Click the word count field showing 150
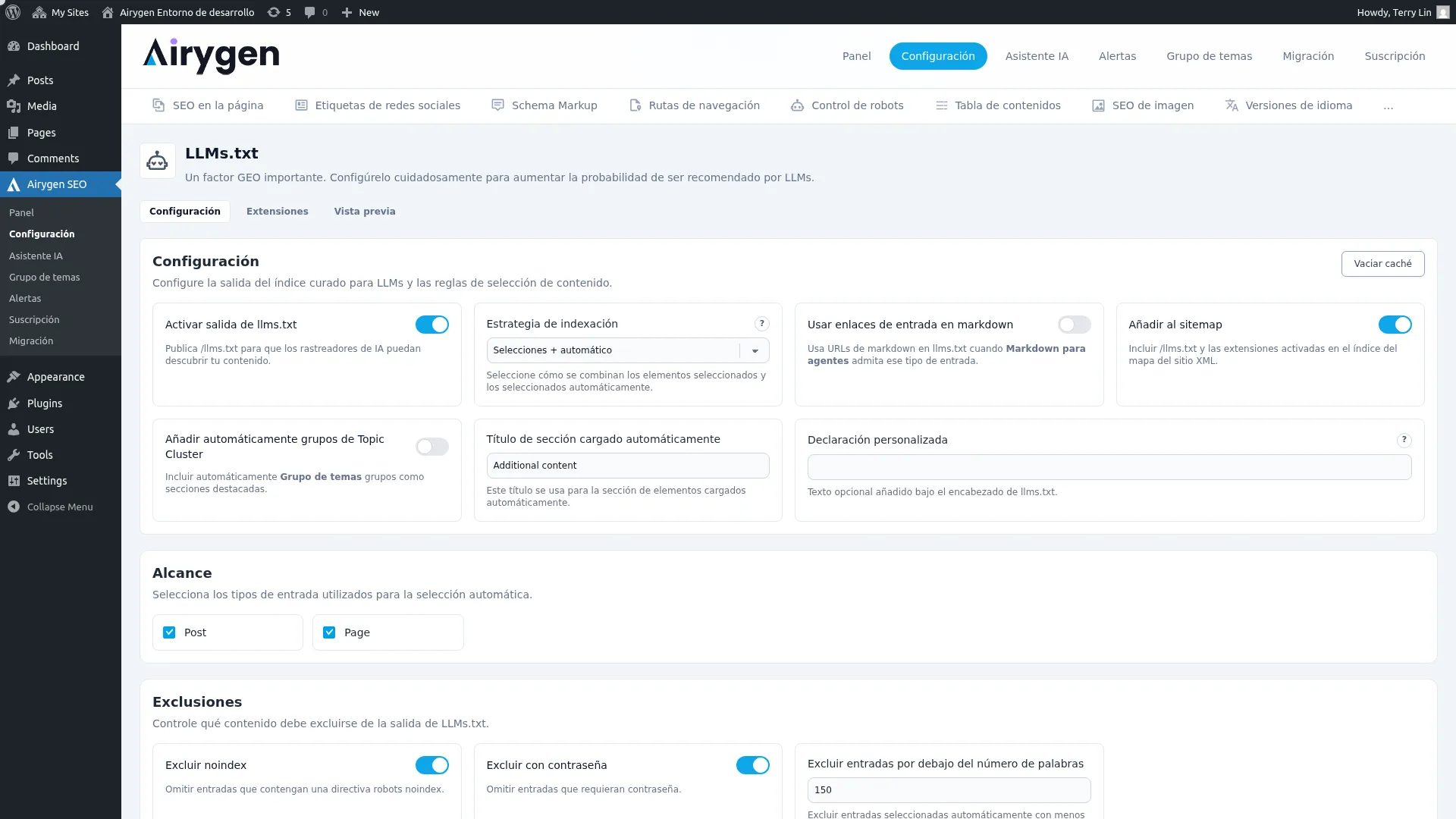 point(949,790)
